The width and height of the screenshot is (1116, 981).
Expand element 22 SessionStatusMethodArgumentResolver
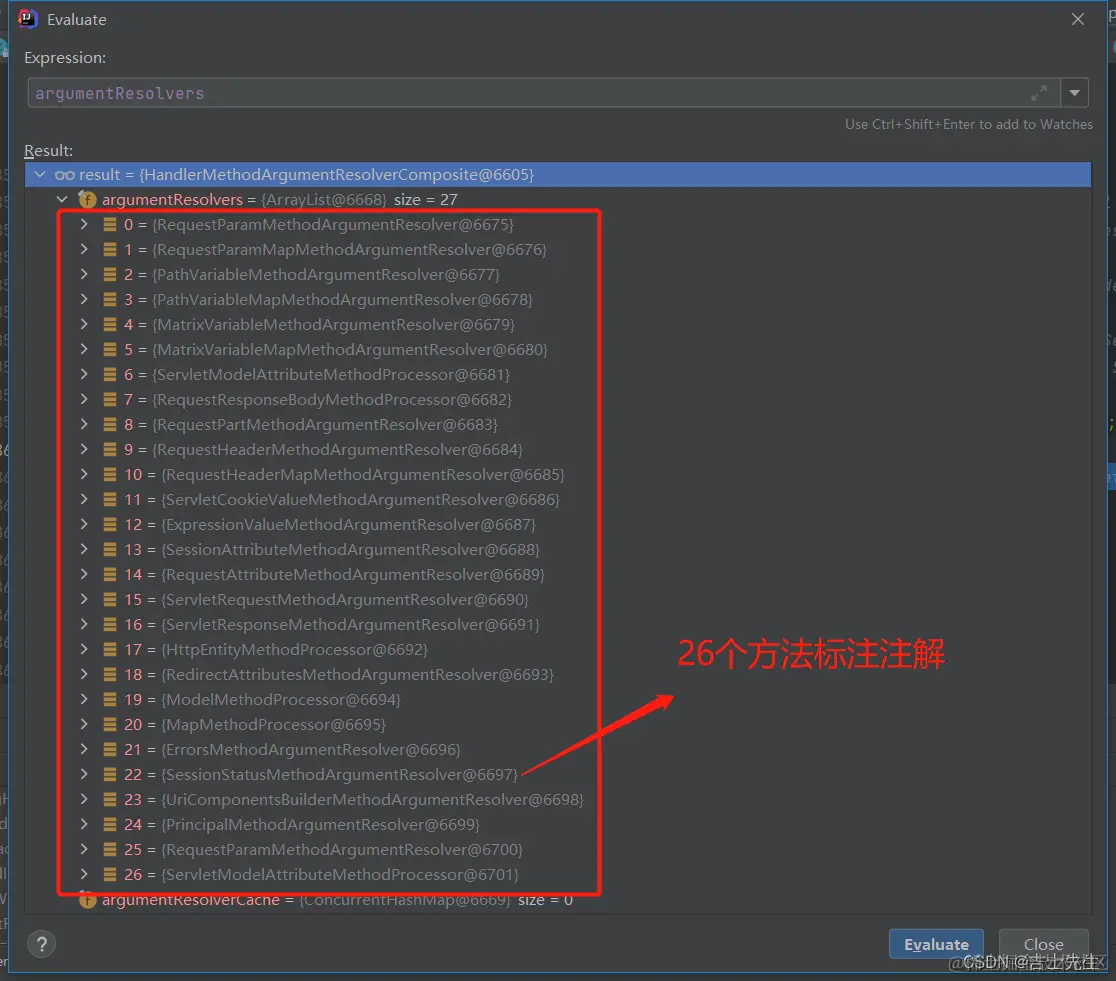84,774
